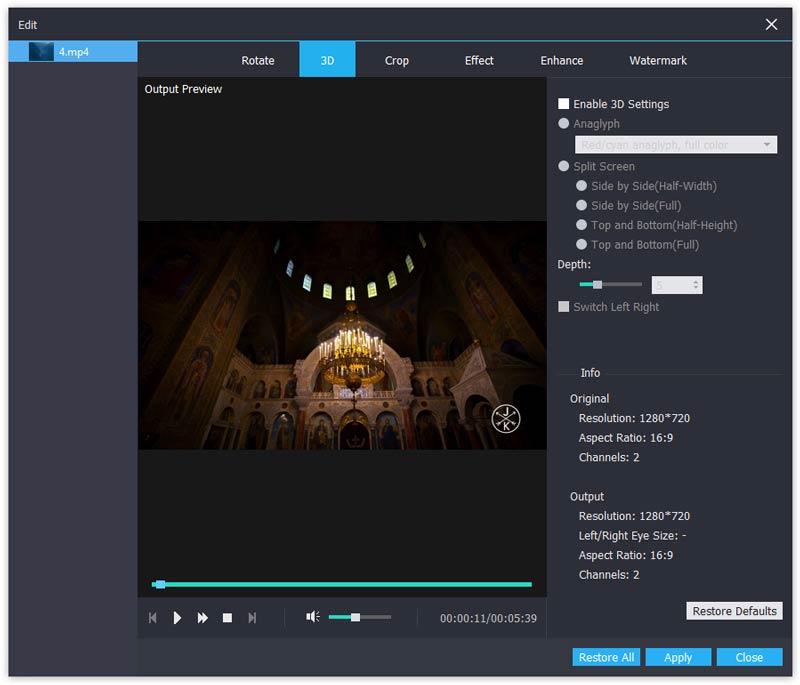800x685 pixels.
Task: Stop the video playback
Action: point(227,618)
